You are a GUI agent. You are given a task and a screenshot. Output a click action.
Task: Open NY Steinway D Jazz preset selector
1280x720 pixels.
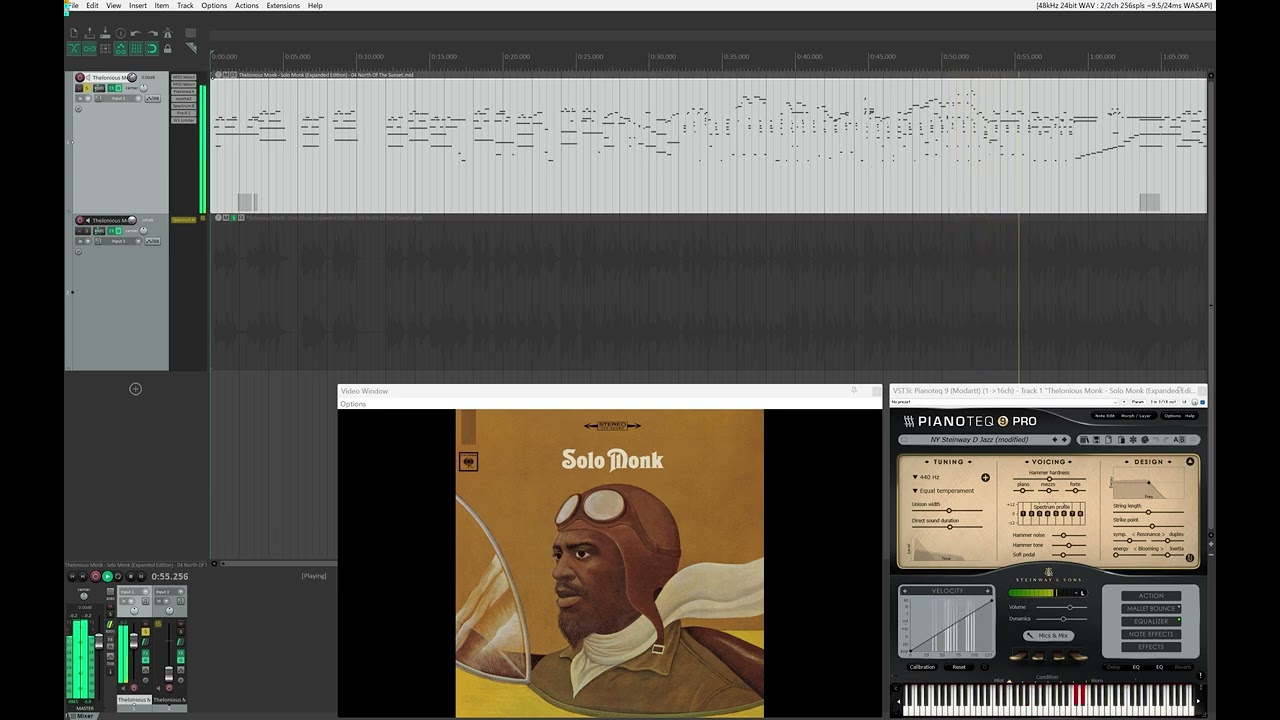coord(979,439)
